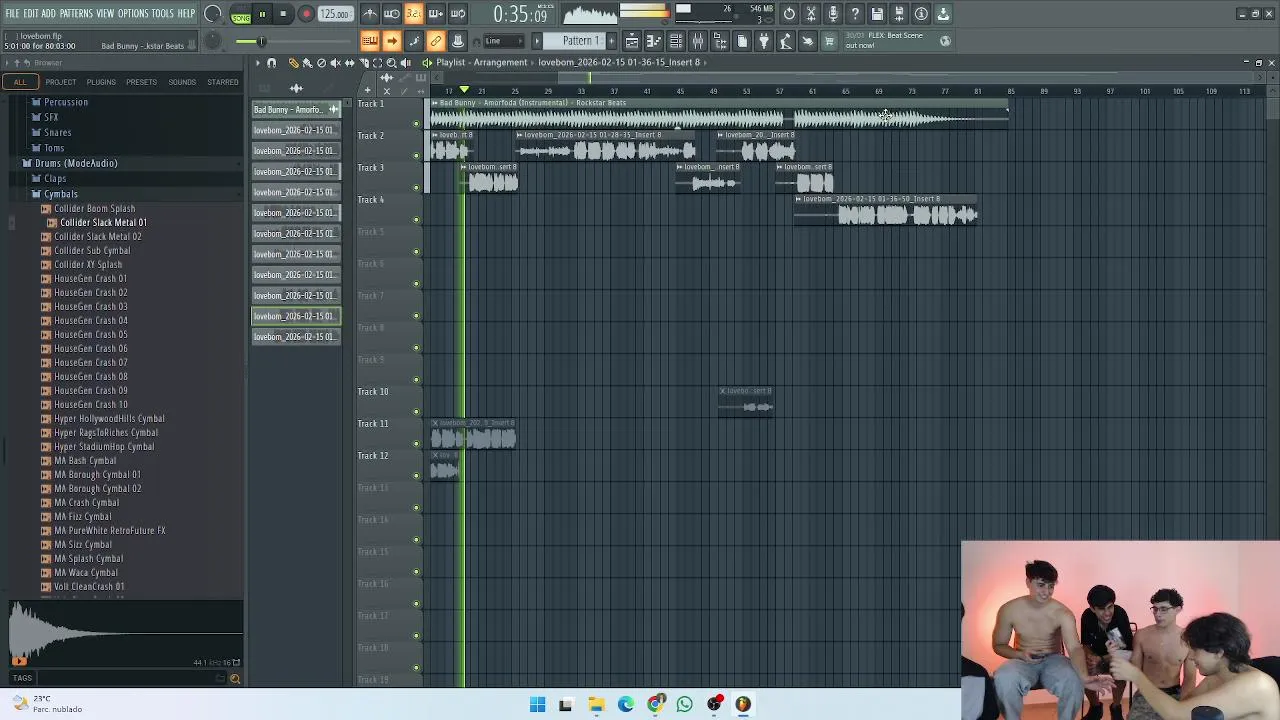
Task: Open the project picker copy icon
Action: click(742, 41)
